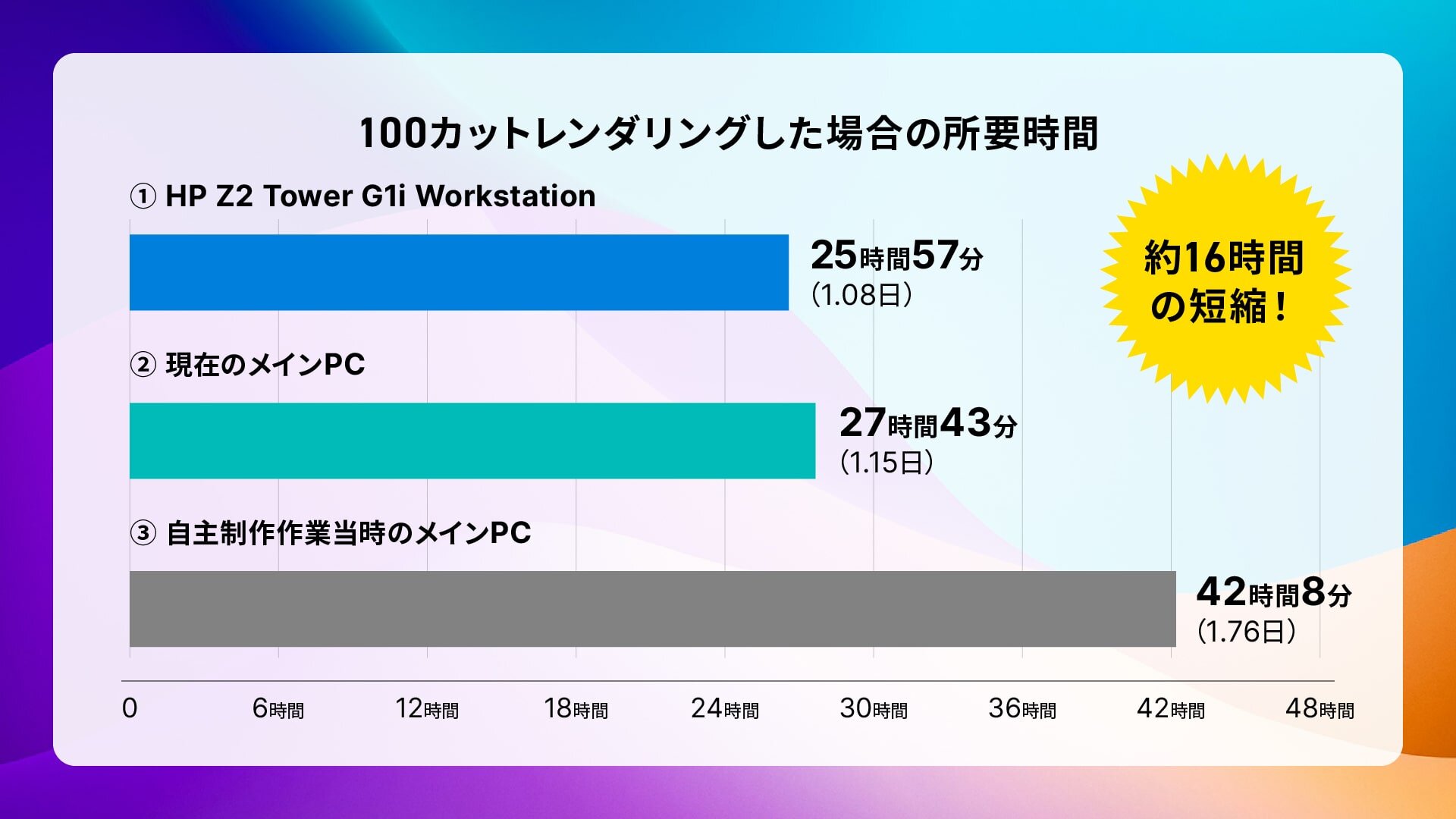Select the 24時間 axis tick label
This screenshot has width=1456, height=819.
point(724,709)
